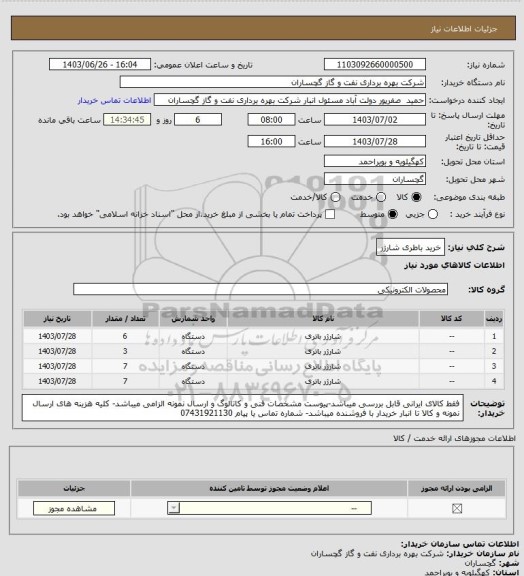
Task: Click the announcement date field 1403/06/26 - 16:04
Action: pos(100,64)
